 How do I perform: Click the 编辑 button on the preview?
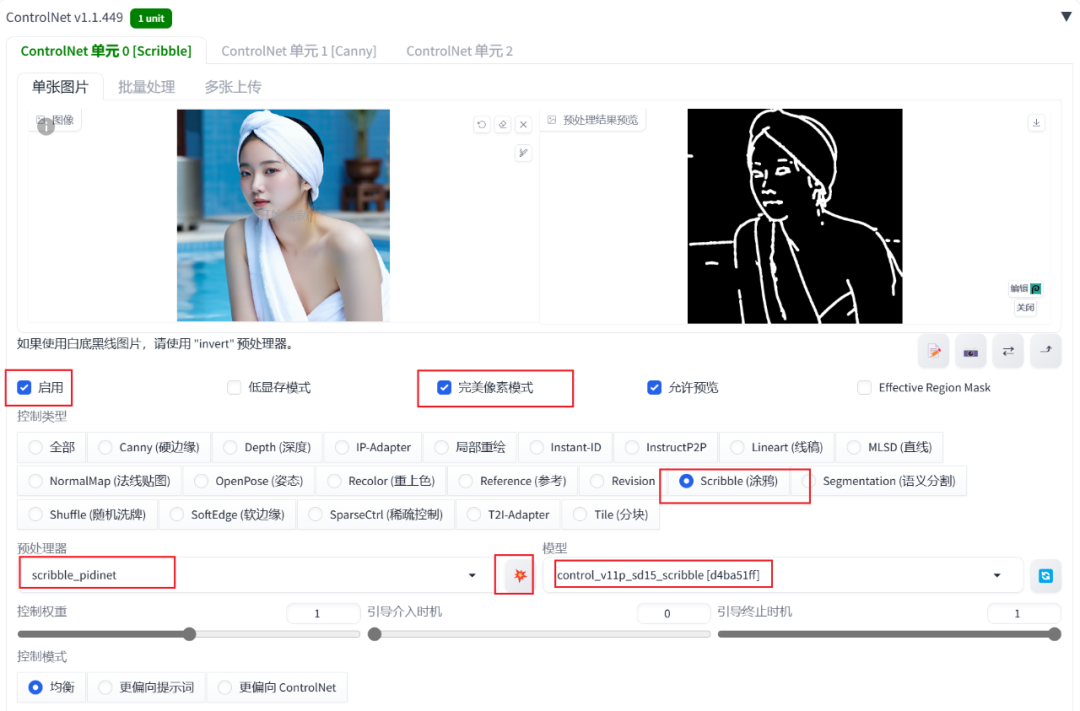click(1026, 289)
